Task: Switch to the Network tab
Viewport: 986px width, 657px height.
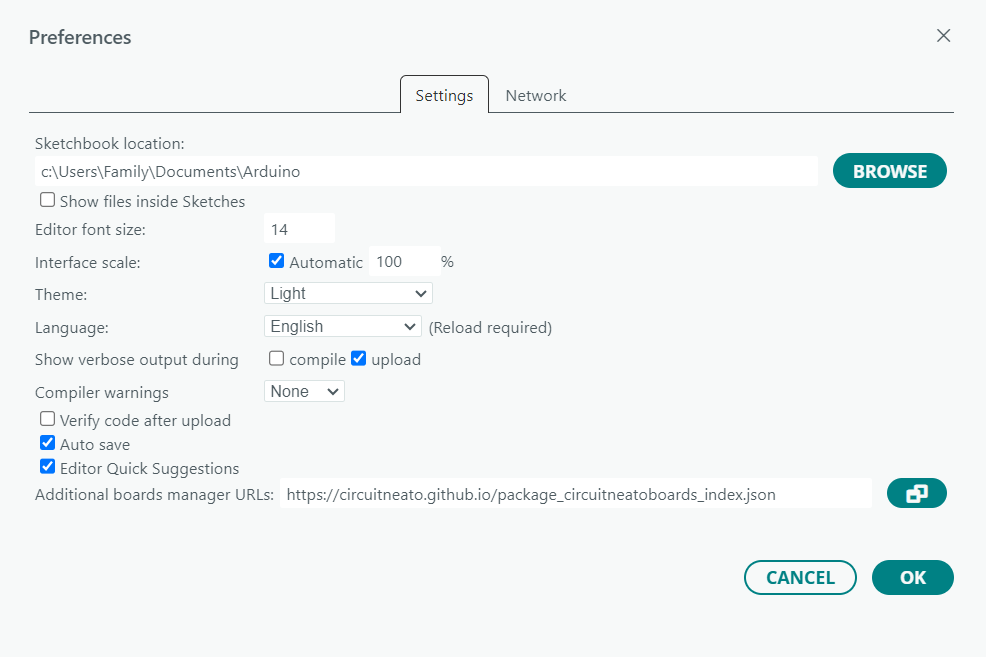Action: point(536,96)
